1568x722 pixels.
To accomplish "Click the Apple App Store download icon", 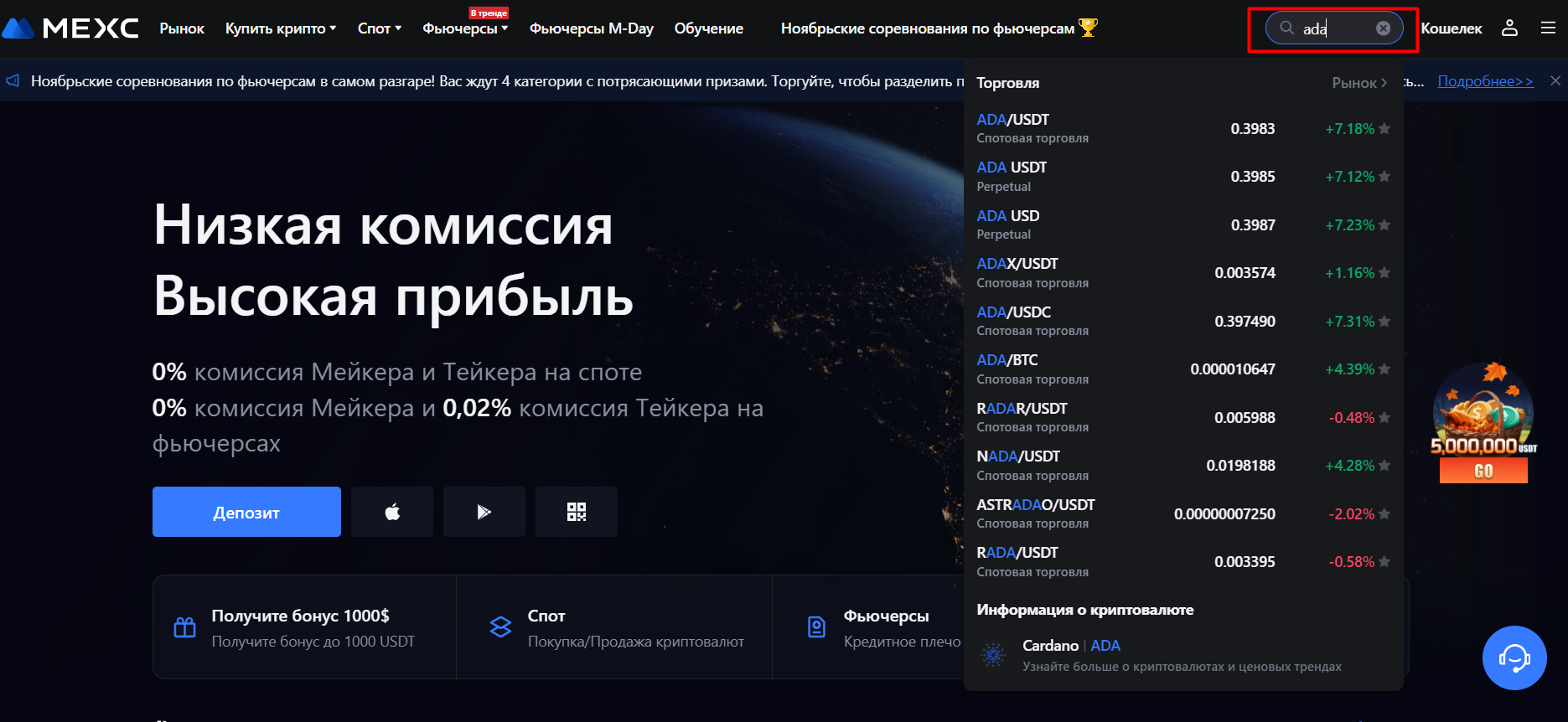I will coord(392,512).
